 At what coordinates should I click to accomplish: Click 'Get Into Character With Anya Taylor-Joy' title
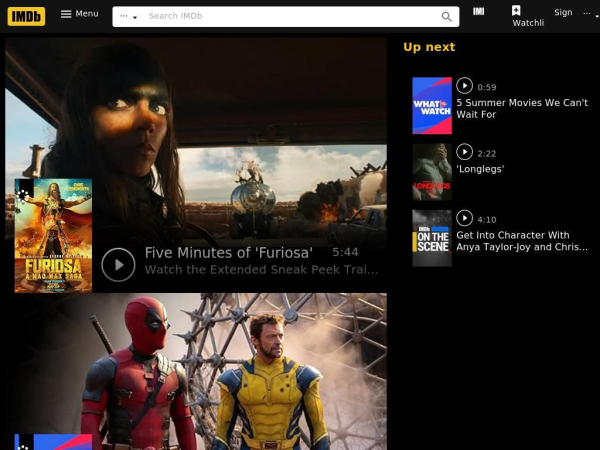[x=522, y=241]
